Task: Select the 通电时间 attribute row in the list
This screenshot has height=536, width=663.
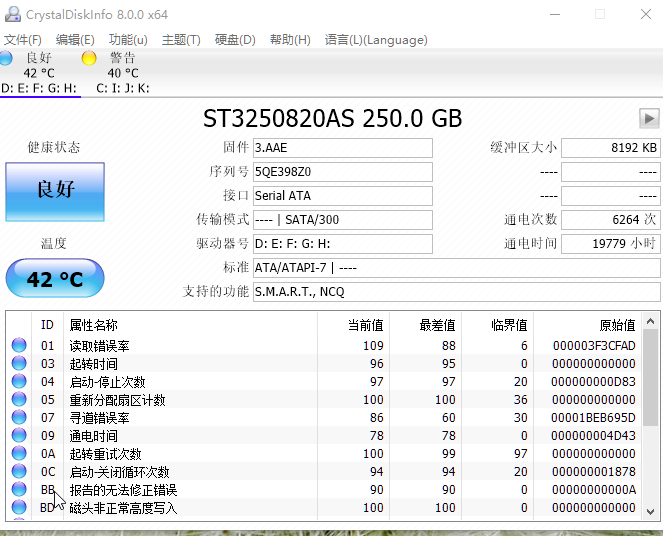Action: (x=323, y=435)
